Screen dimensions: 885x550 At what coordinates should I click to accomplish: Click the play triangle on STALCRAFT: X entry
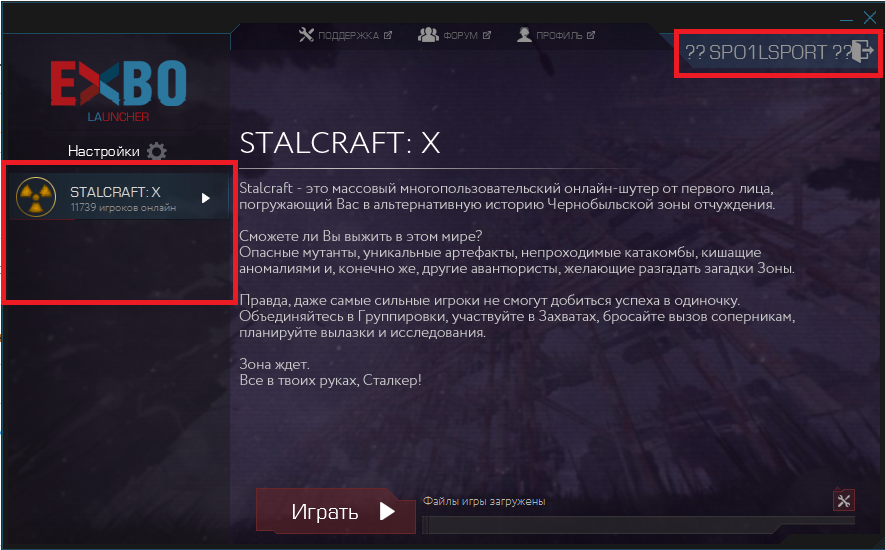coord(206,198)
